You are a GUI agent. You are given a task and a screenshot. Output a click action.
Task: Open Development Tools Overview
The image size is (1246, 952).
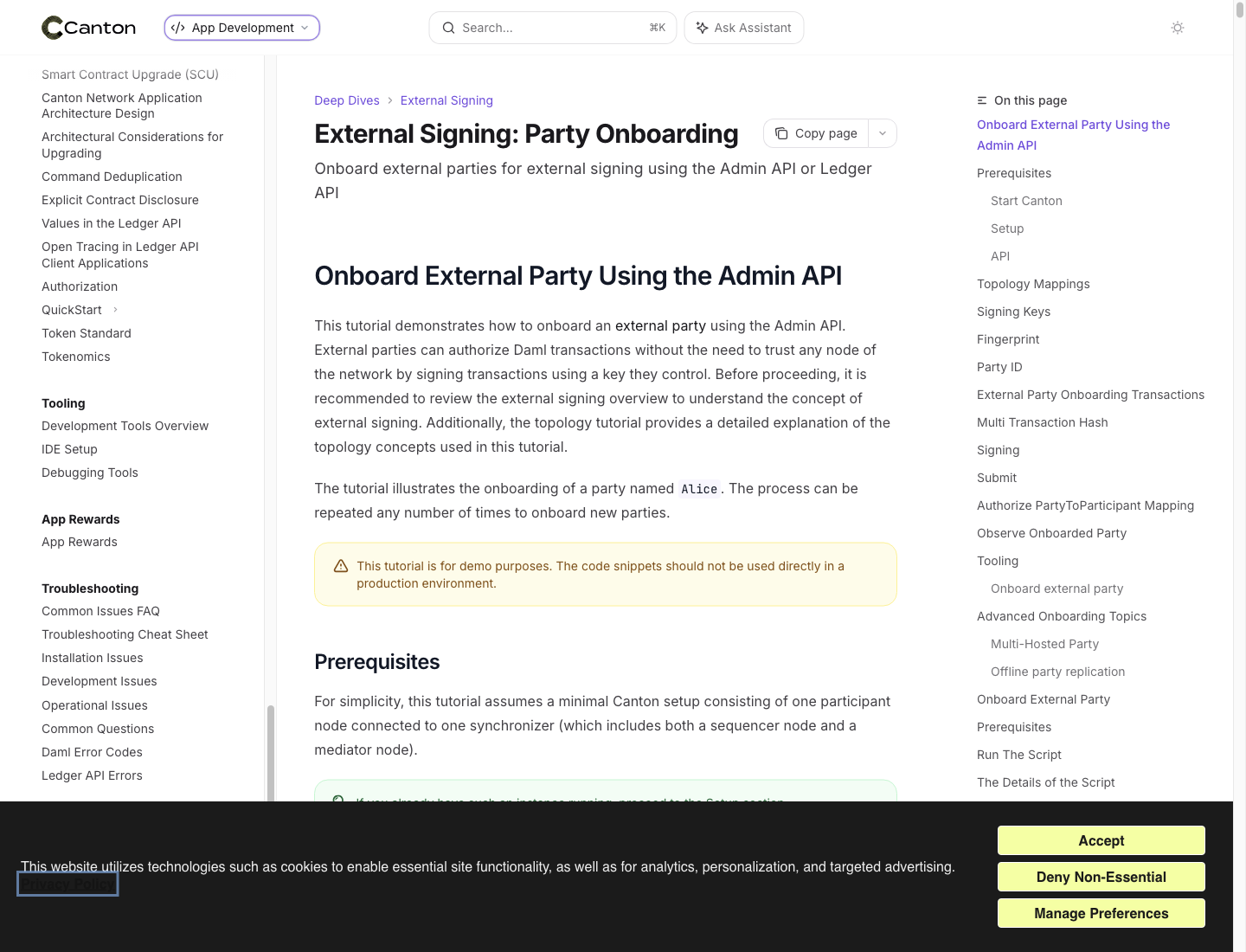(125, 426)
